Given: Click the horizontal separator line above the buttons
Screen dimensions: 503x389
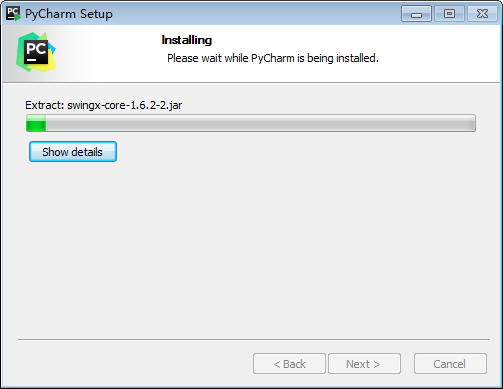Looking at the screenshot, I should [x=254, y=340].
